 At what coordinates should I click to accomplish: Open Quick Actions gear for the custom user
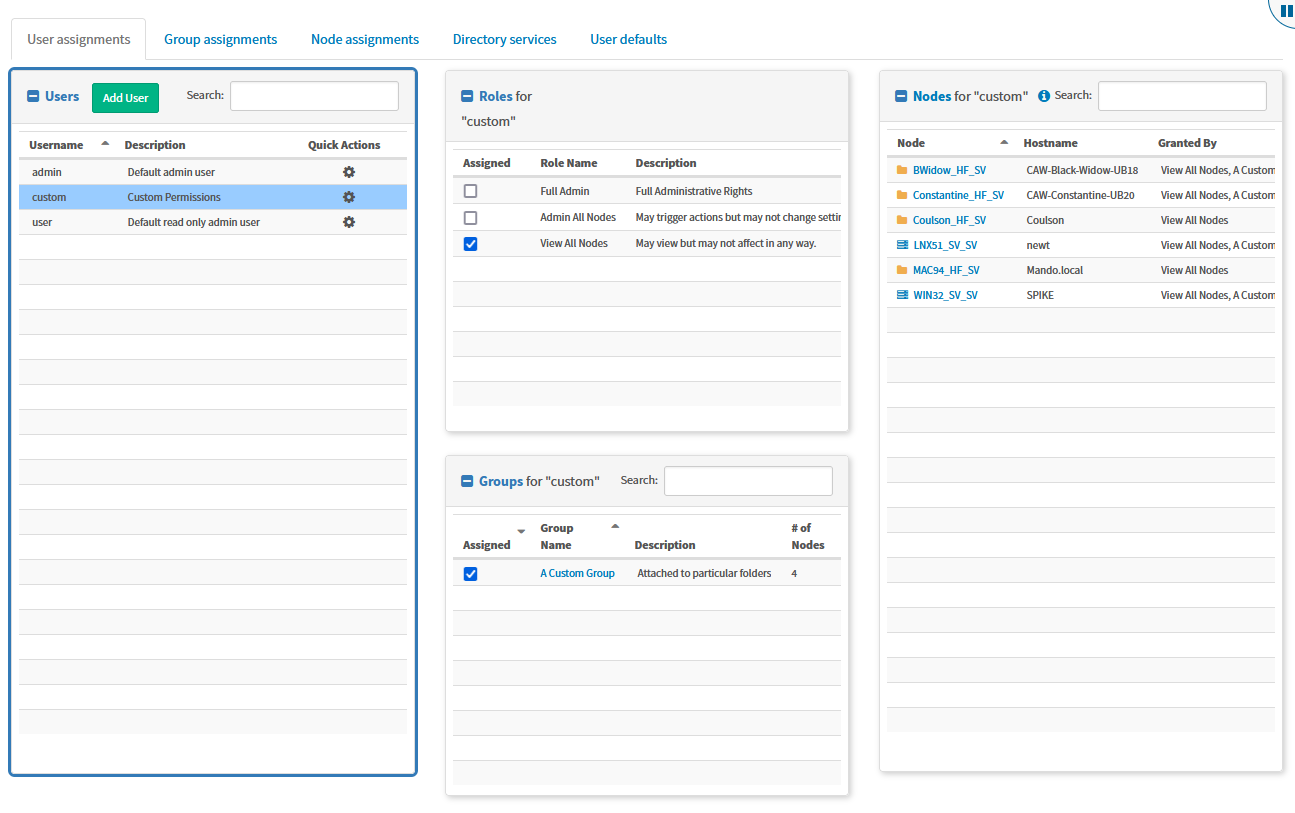point(348,196)
